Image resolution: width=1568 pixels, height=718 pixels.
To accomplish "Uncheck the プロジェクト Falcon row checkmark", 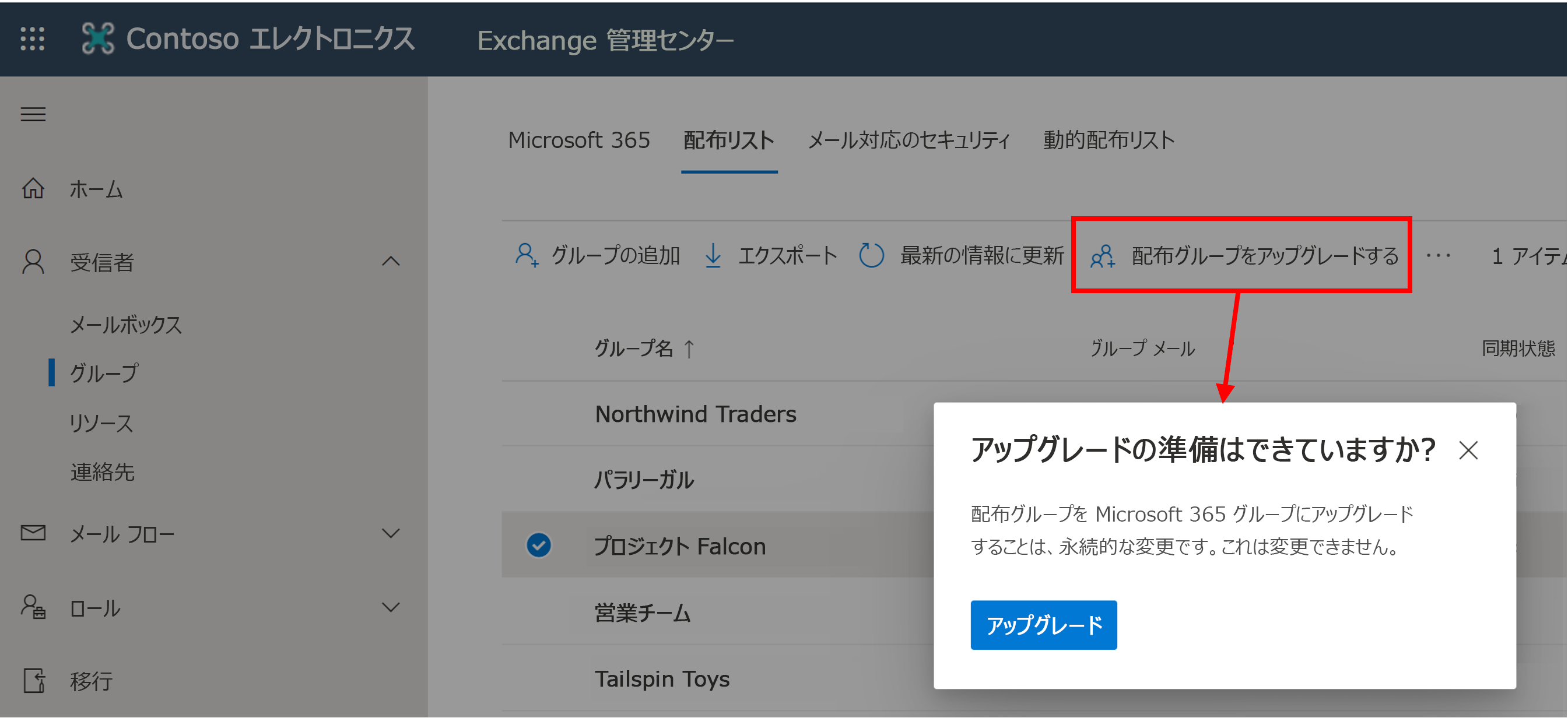I will [539, 545].
